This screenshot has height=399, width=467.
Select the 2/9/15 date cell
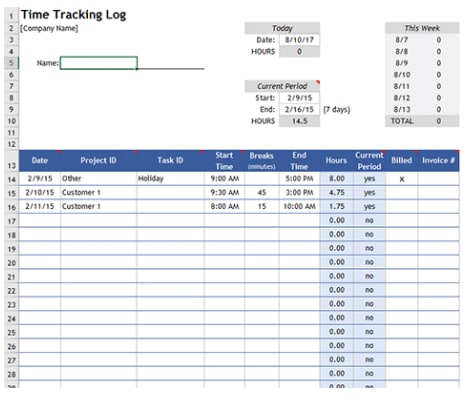tap(40, 179)
